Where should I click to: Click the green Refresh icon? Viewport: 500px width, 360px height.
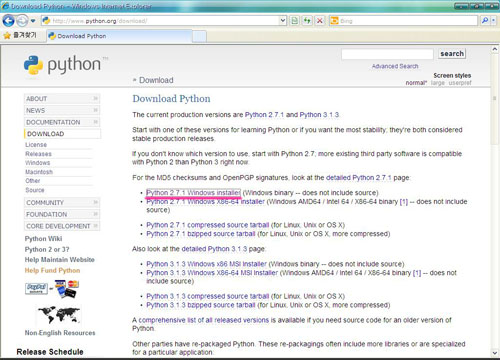pos(307,21)
